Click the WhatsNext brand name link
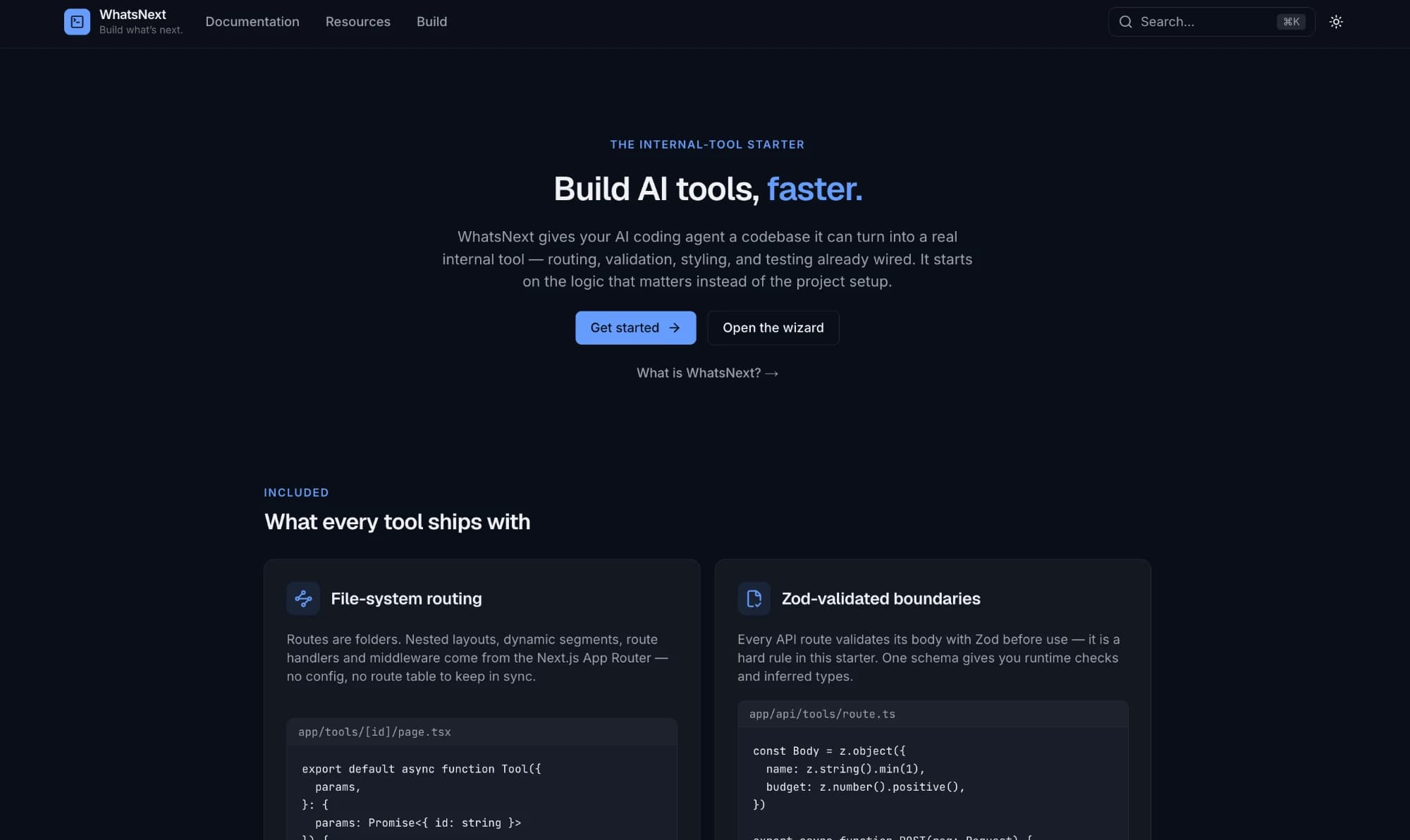The height and width of the screenshot is (840, 1410). tap(133, 15)
